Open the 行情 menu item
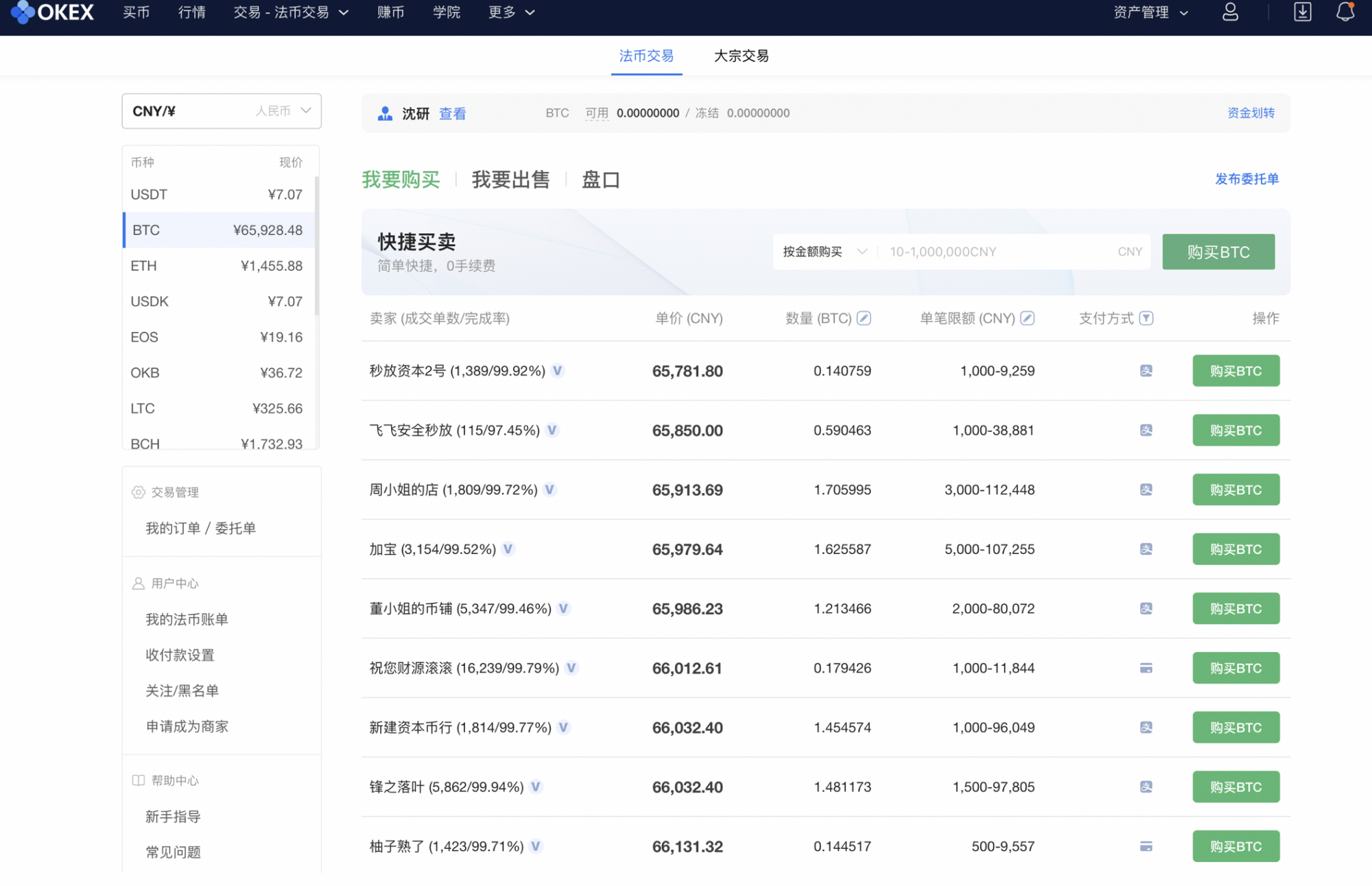The width and height of the screenshot is (1372, 886). (192, 12)
